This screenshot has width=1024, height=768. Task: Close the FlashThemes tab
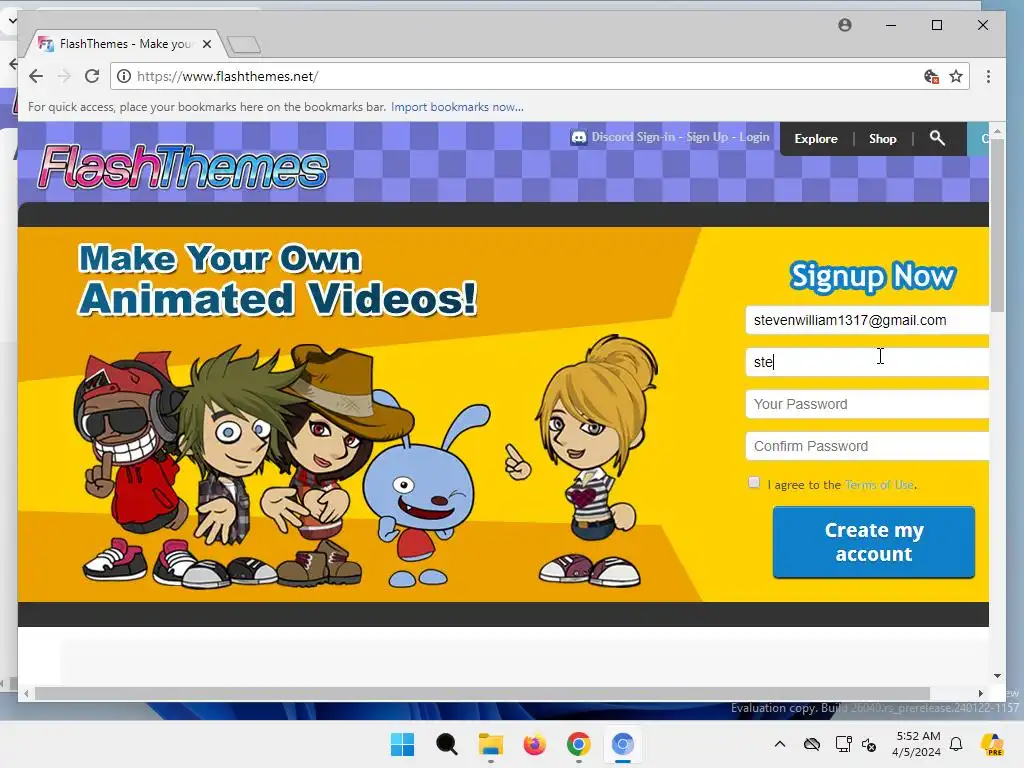207,44
